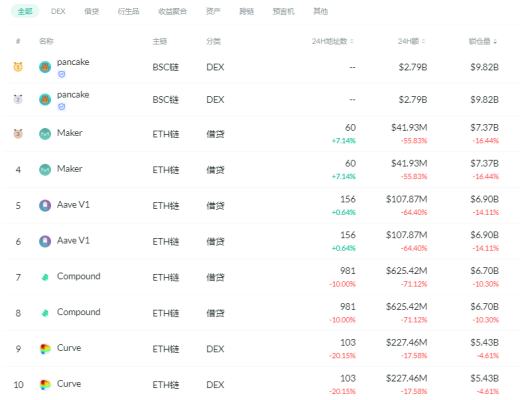This screenshot has height=400, width=520.
Task: Click the pancake logo in the silver-medal row
Action: point(45,99)
